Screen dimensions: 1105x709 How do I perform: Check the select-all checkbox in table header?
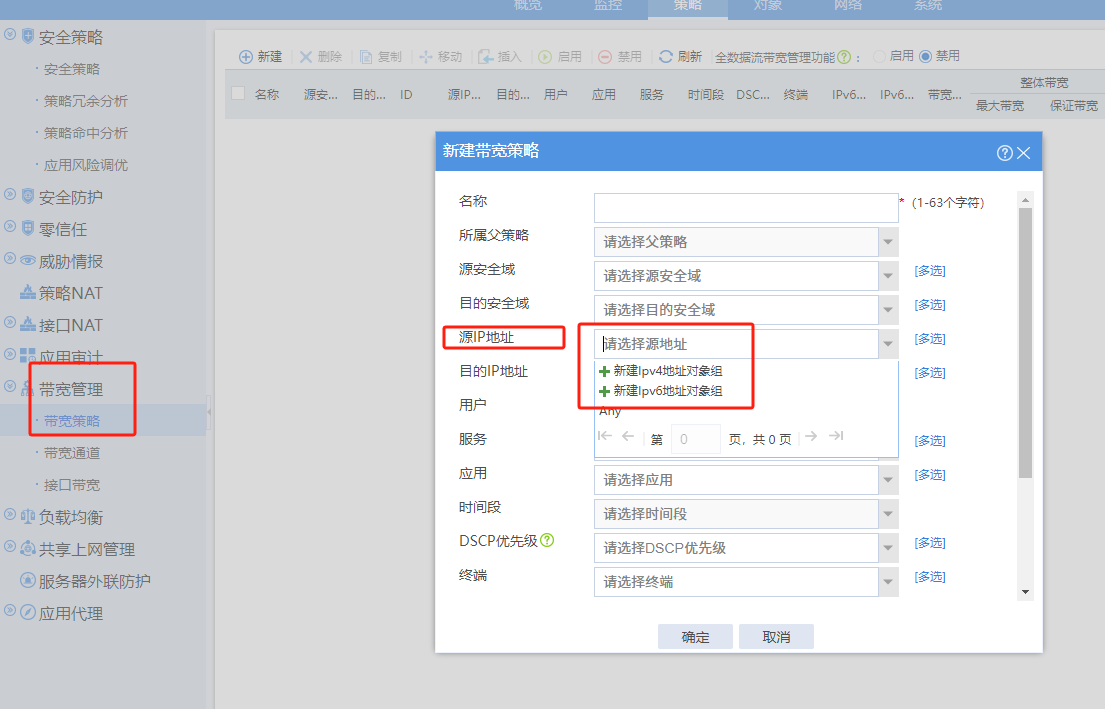tap(238, 94)
